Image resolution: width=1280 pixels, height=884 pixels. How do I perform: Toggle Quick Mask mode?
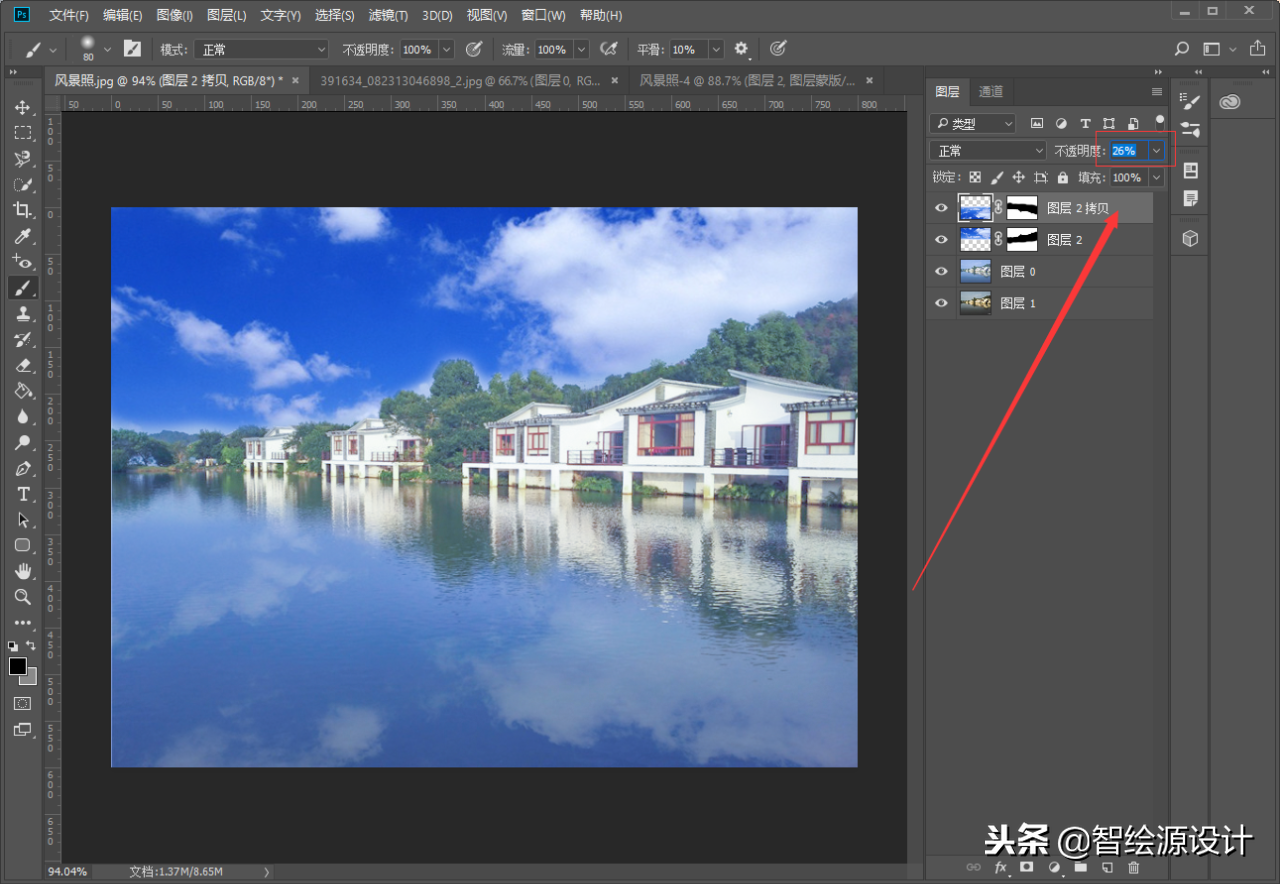[x=22, y=704]
